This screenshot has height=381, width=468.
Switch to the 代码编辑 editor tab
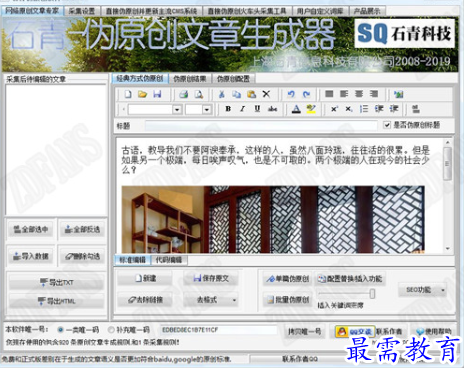tap(169, 260)
